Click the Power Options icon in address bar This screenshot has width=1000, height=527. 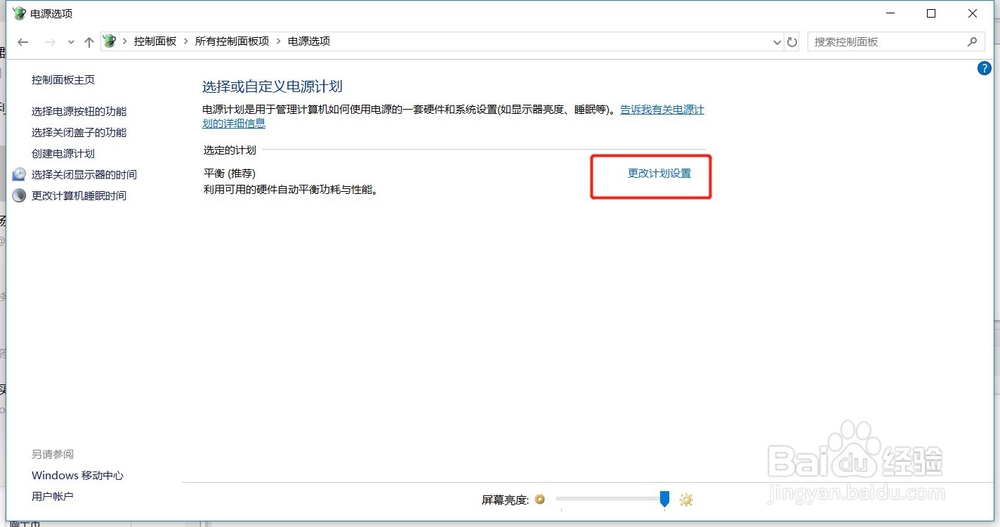[110, 41]
